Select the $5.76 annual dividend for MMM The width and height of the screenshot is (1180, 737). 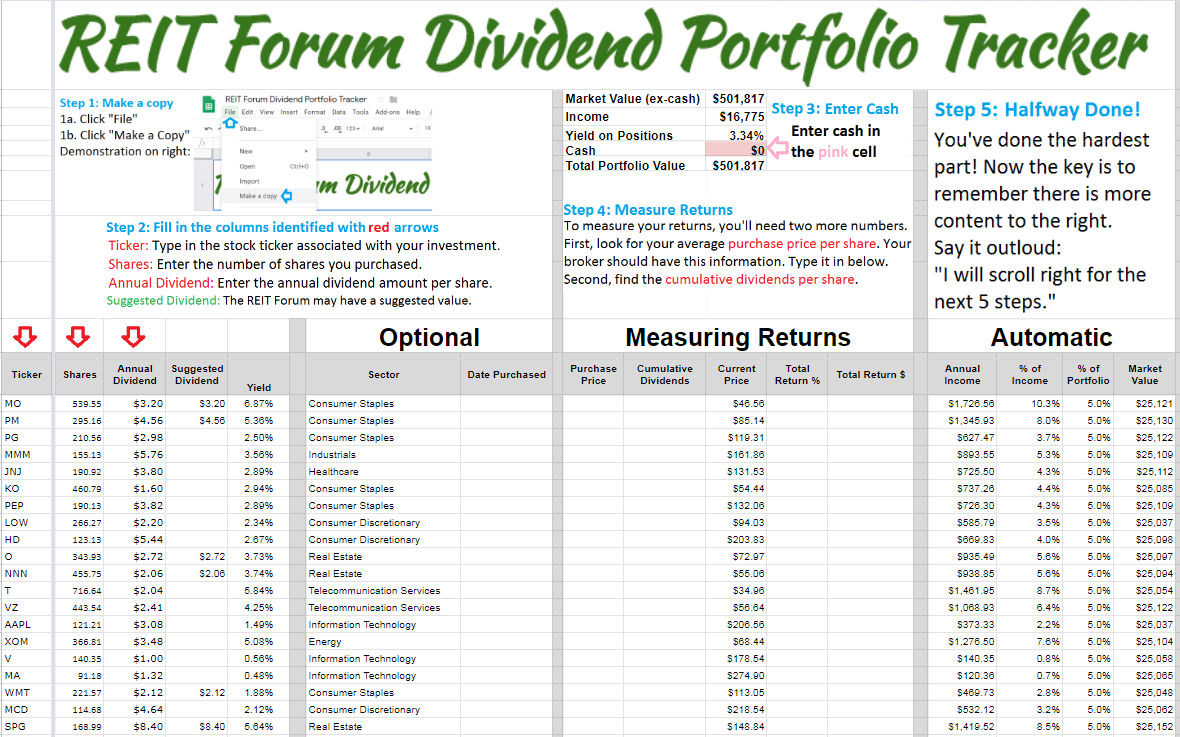(x=135, y=455)
